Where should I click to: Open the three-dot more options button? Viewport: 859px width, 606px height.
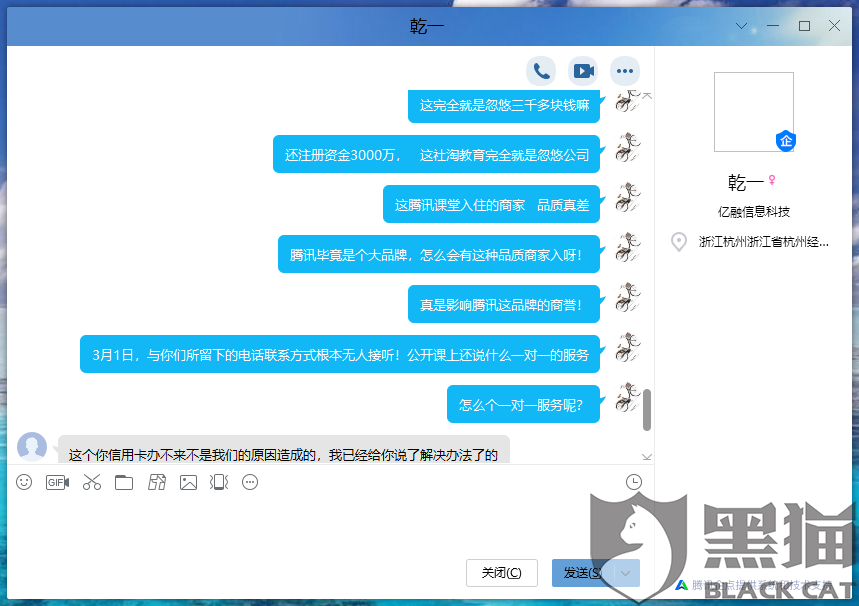click(x=625, y=71)
